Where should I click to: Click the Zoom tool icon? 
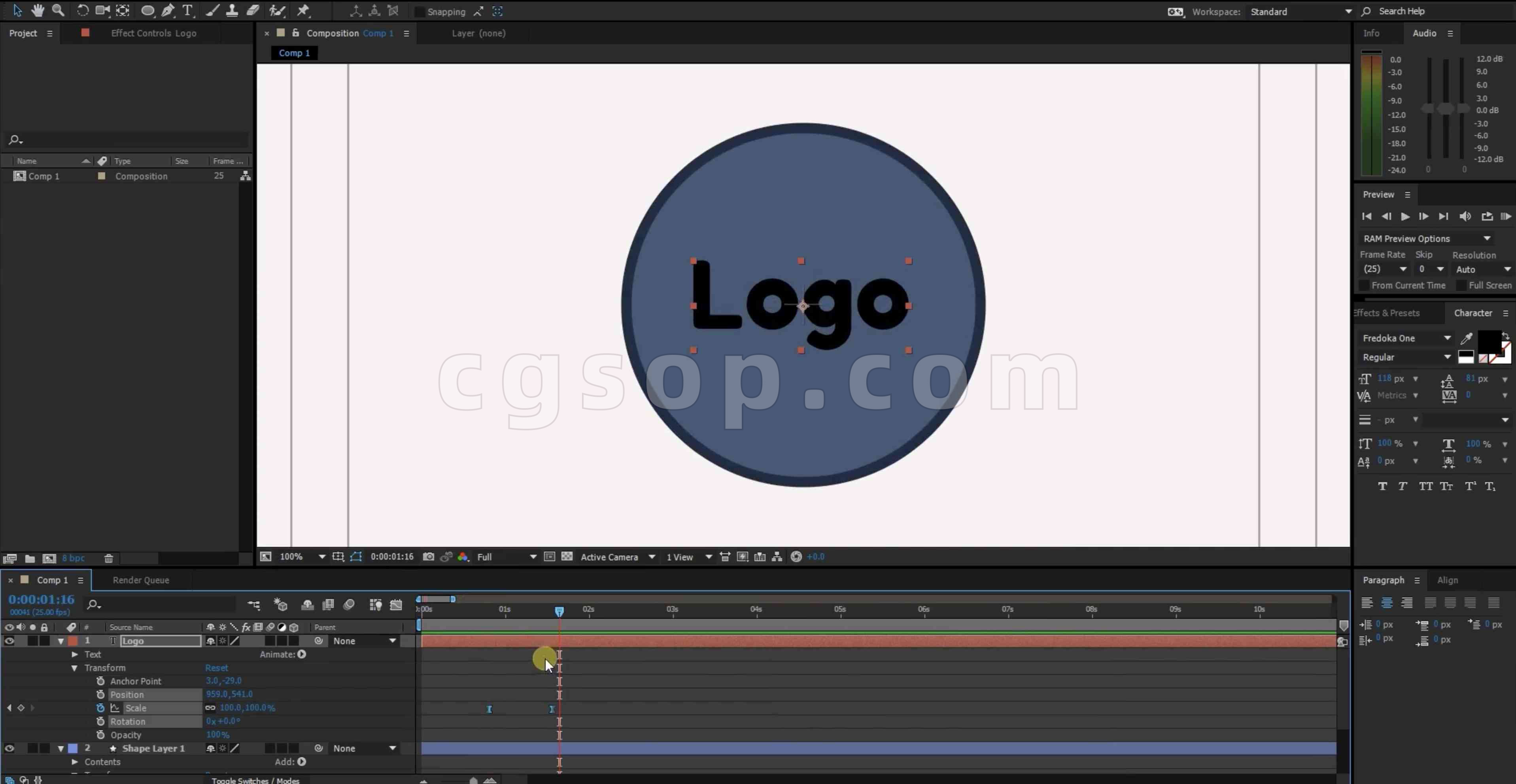pyautogui.click(x=58, y=11)
